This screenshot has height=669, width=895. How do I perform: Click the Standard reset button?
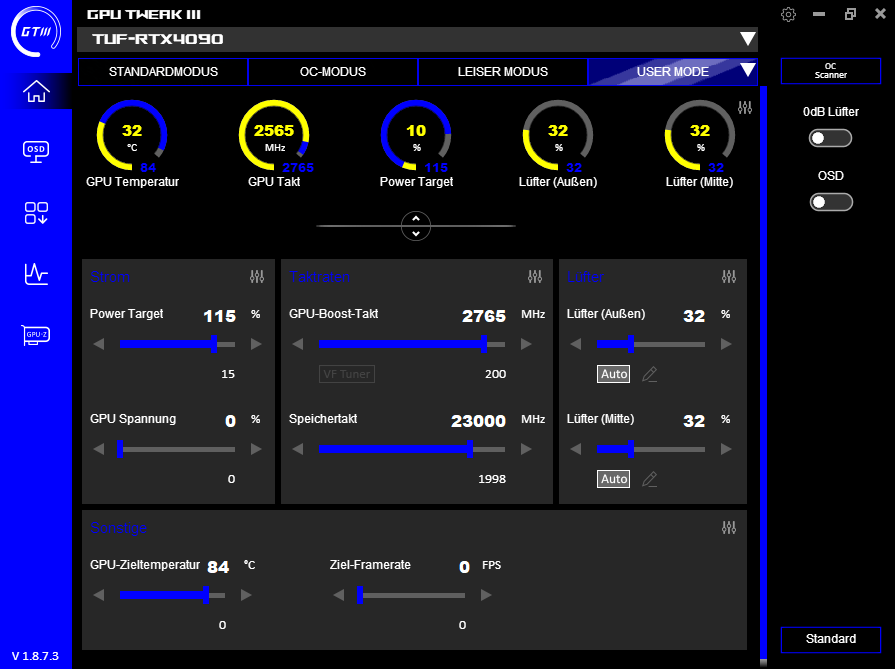pyautogui.click(x=831, y=639)
